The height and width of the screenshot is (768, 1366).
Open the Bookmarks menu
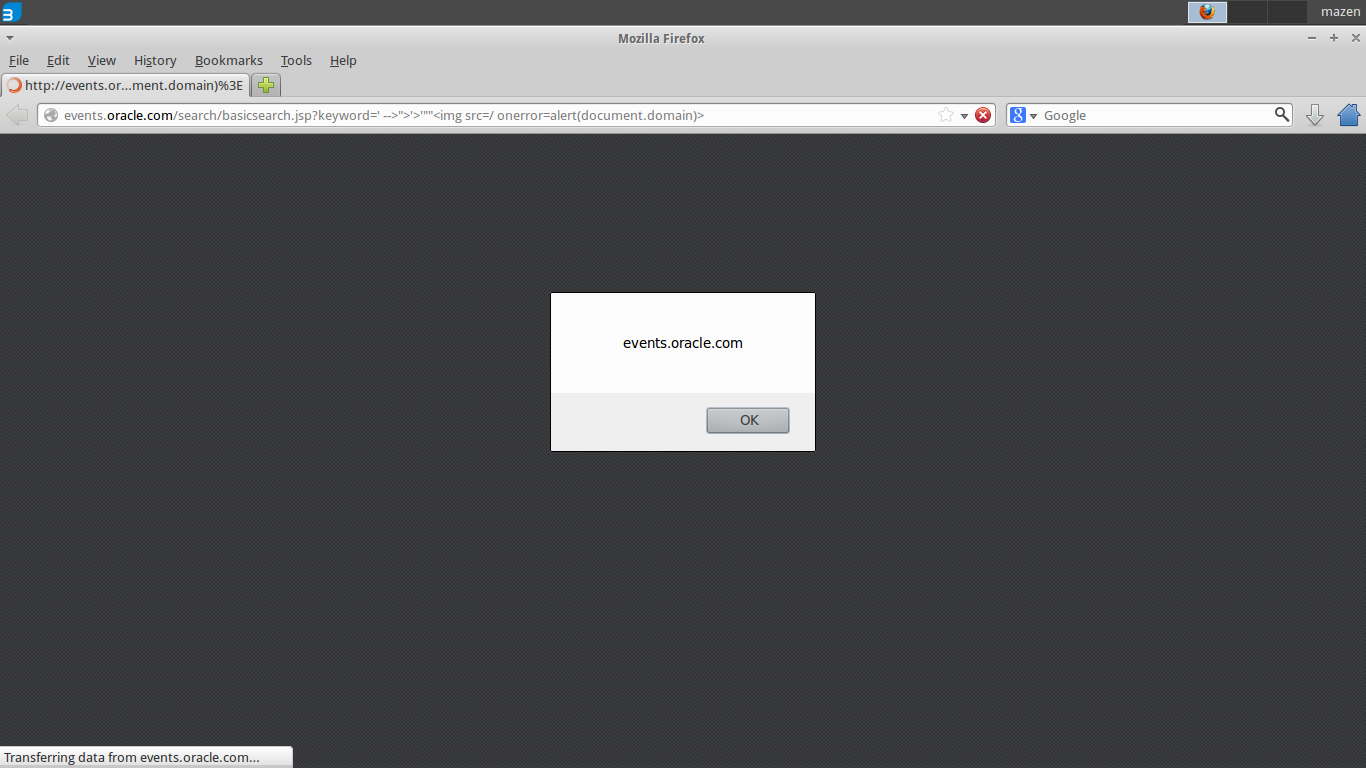click(229, 60)
